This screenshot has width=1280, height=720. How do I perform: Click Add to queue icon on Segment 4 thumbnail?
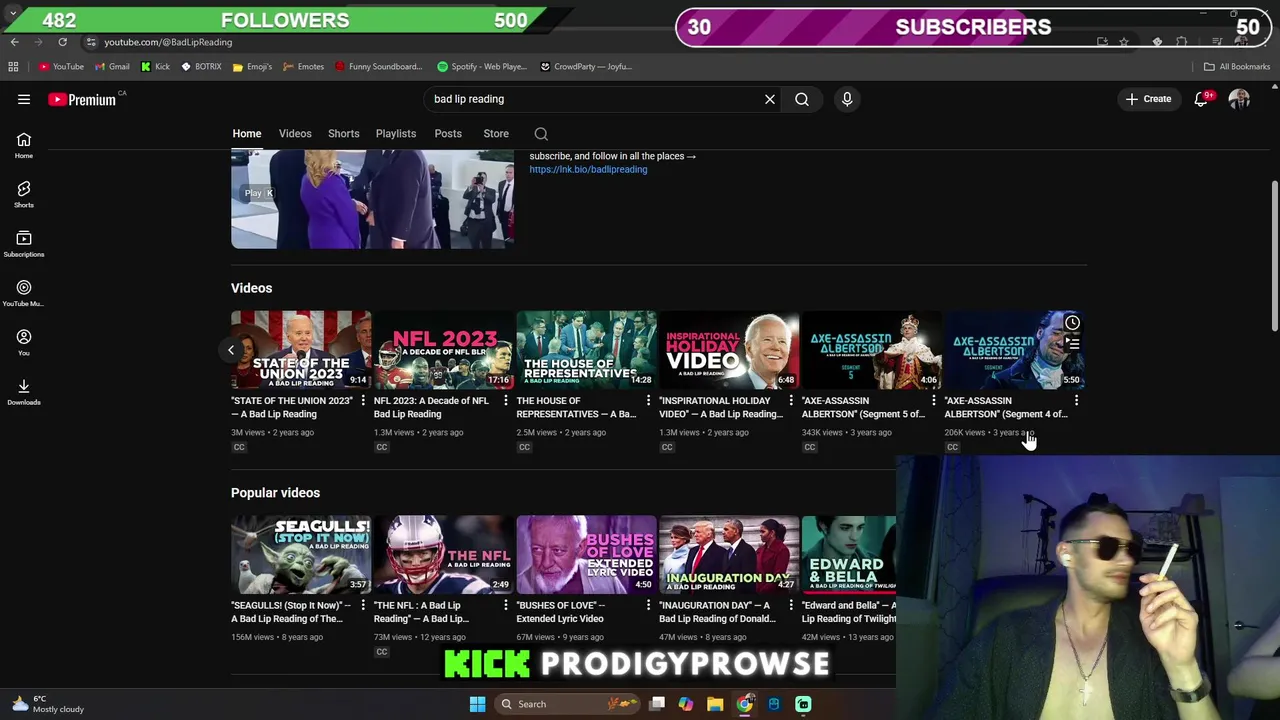(x=1072, y=343)
